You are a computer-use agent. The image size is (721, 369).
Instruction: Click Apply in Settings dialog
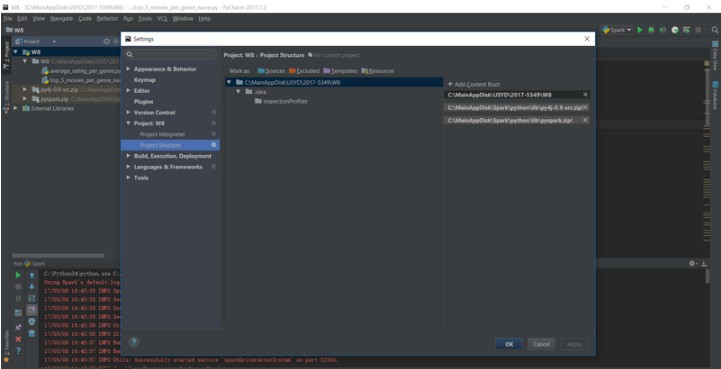(x=574, y=344)
